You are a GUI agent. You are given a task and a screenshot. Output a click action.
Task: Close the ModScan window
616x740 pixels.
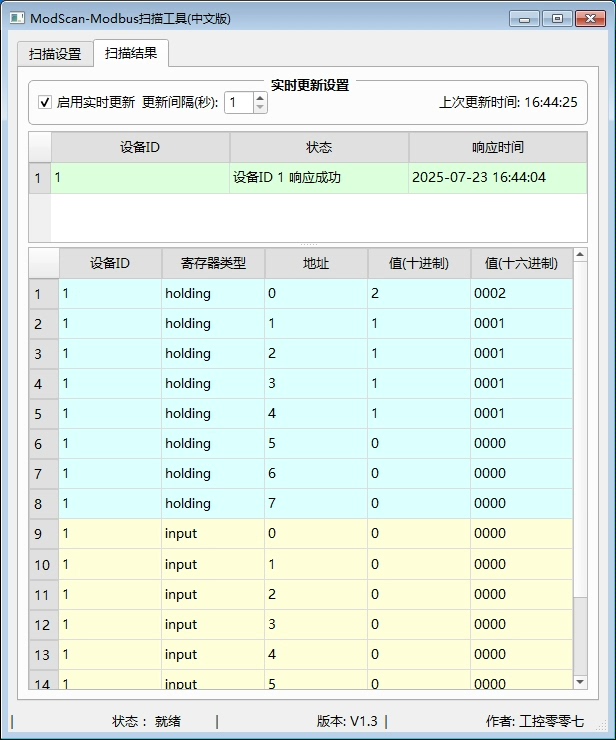coord(591,19)
